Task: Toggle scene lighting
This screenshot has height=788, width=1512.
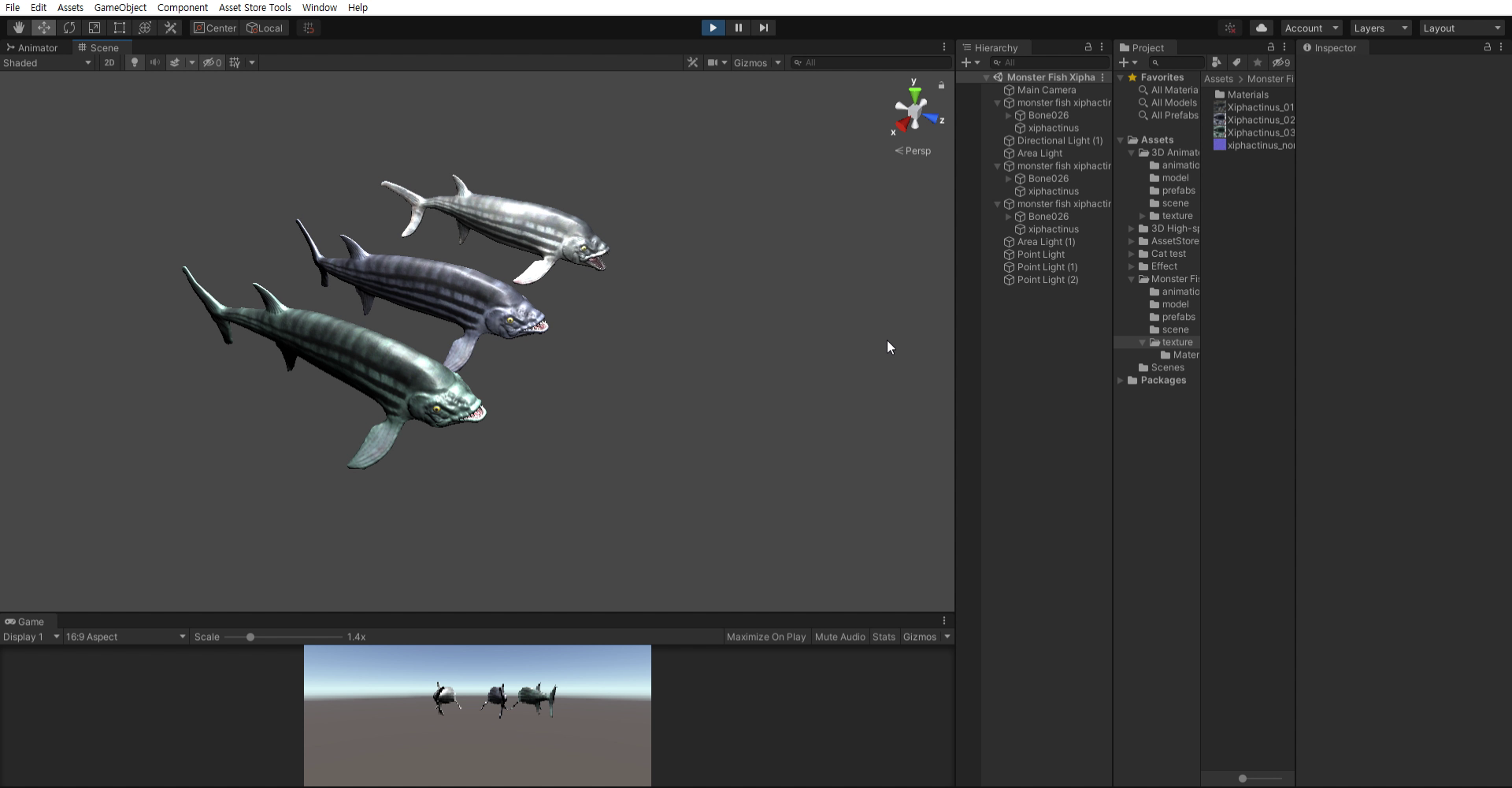Action: 135,62
